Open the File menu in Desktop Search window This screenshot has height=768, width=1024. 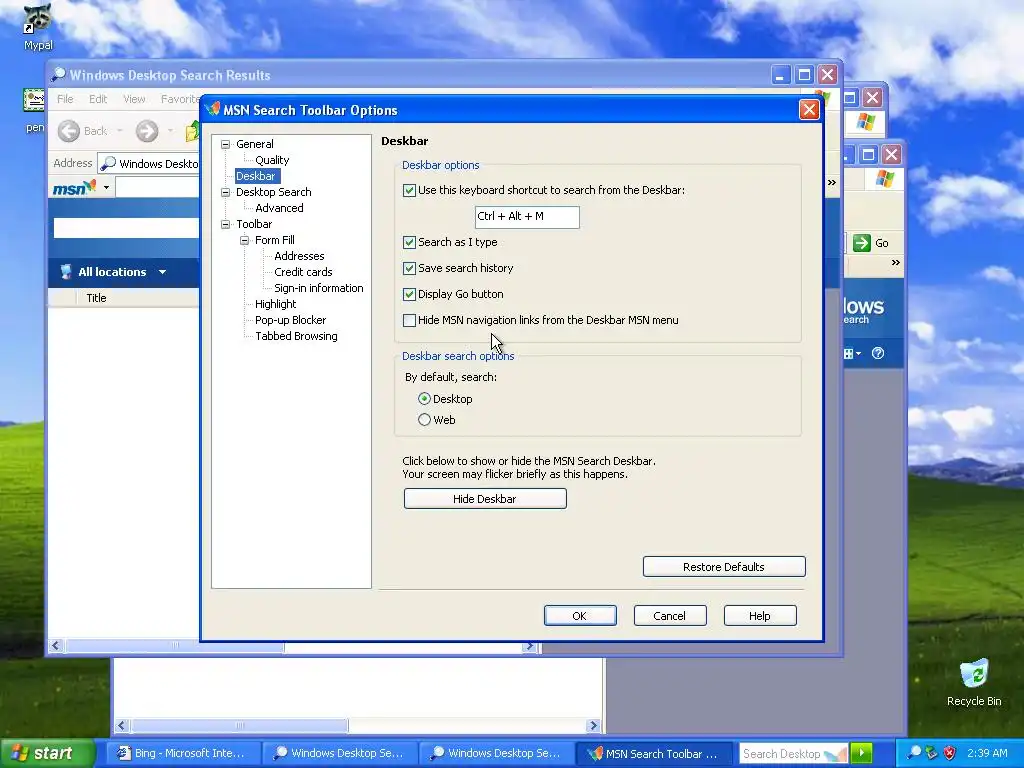65,99
